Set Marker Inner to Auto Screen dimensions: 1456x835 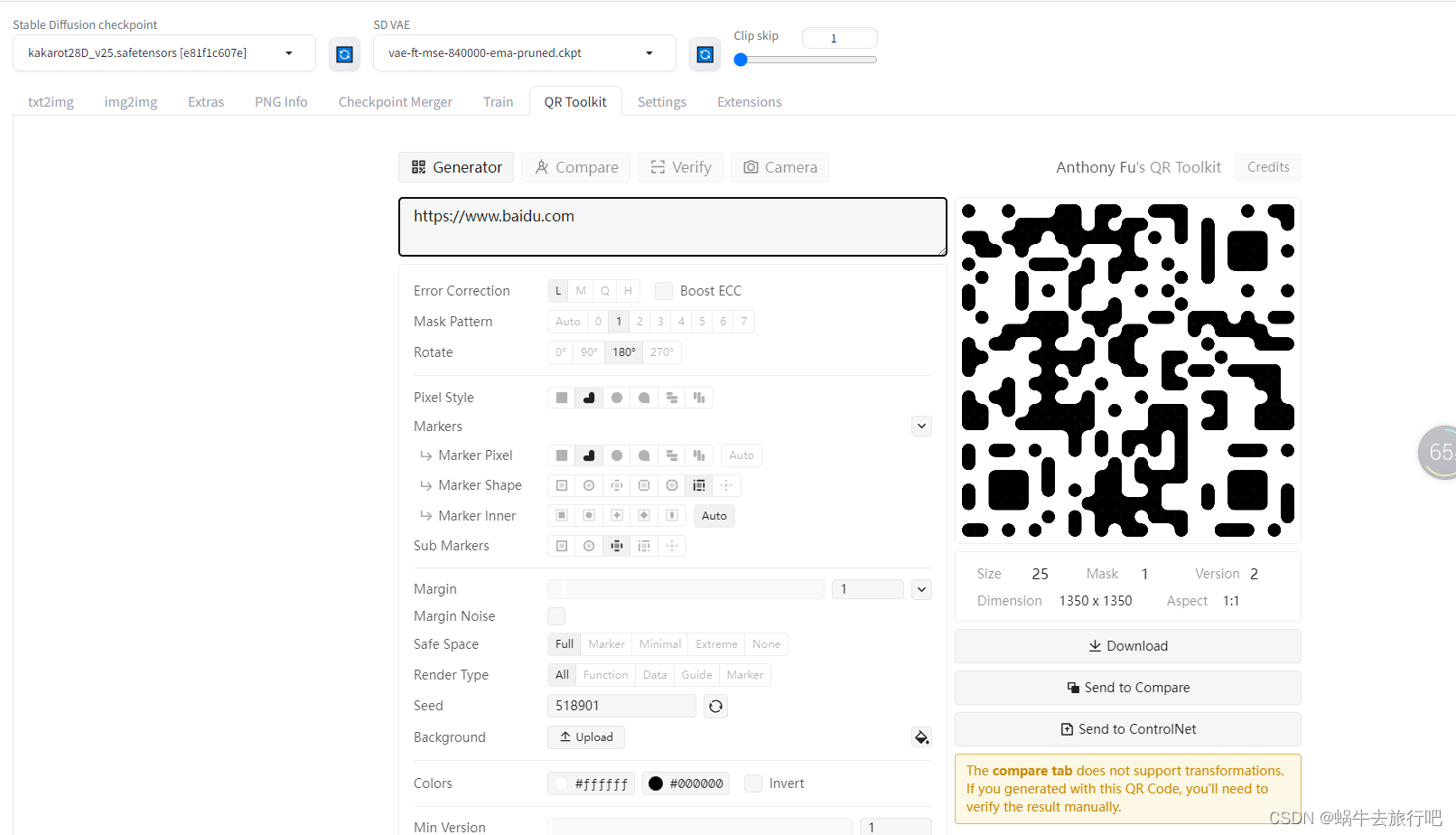click(x=714, y=516)
